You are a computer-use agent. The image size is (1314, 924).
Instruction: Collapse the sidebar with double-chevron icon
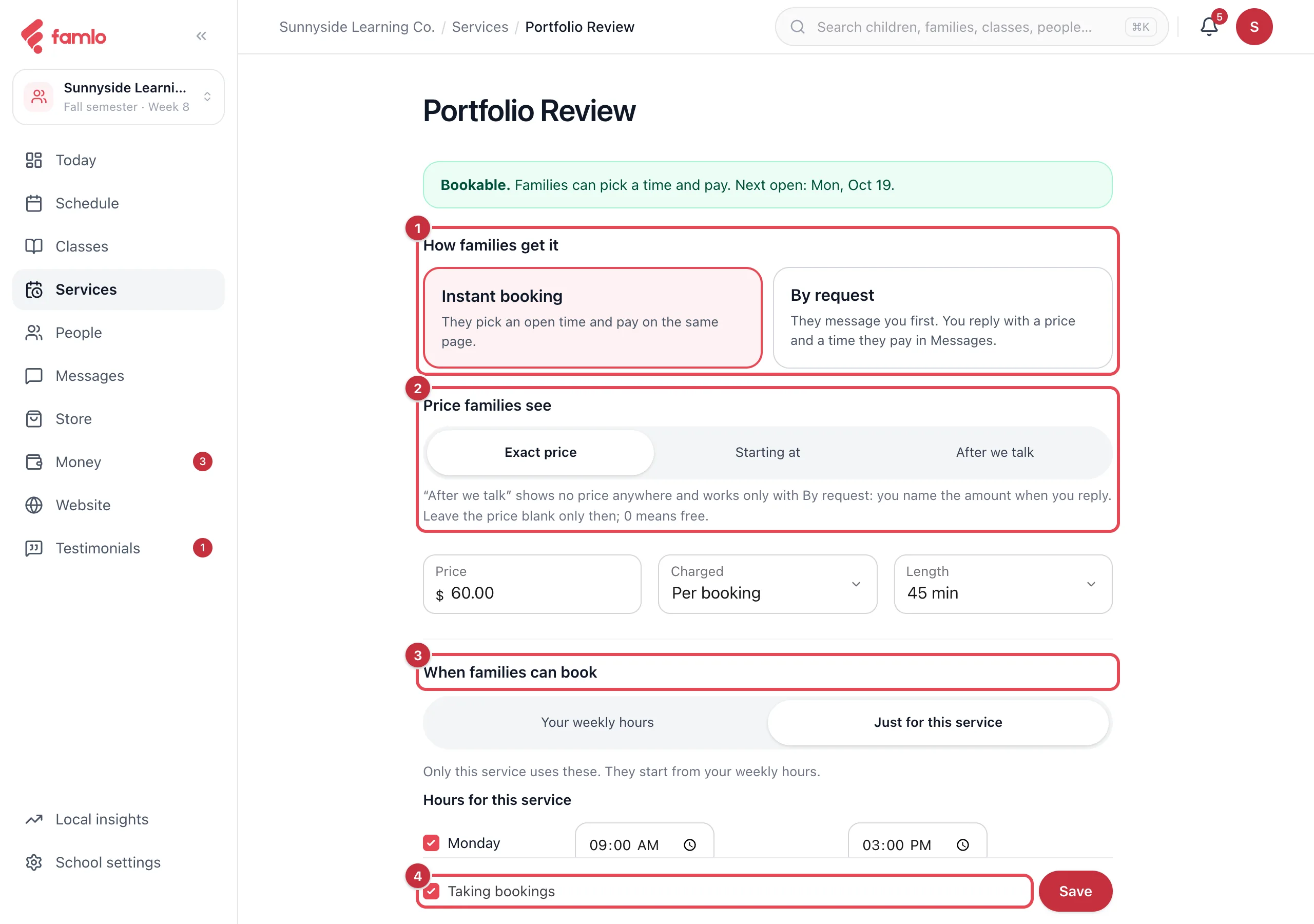(201, 36)
